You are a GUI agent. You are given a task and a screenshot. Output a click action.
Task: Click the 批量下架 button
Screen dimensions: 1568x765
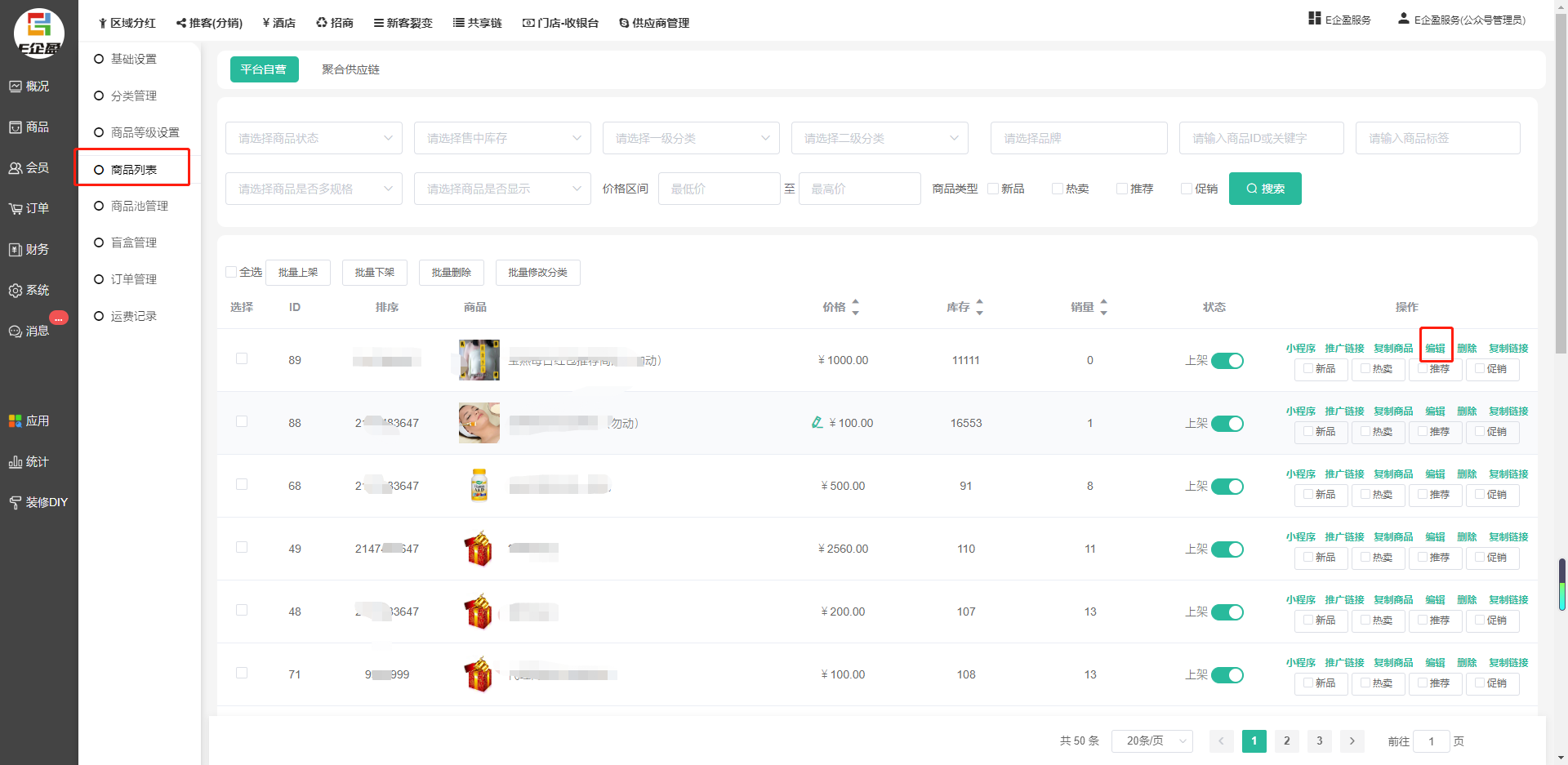[375, 272]
